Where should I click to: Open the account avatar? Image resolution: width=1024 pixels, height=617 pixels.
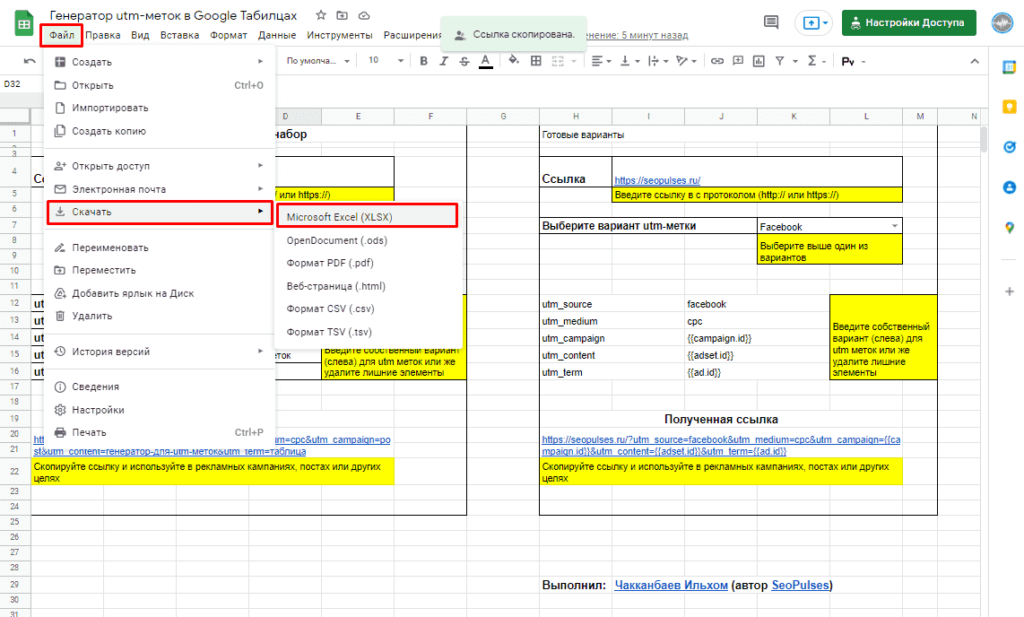(x=1002, y=23)
